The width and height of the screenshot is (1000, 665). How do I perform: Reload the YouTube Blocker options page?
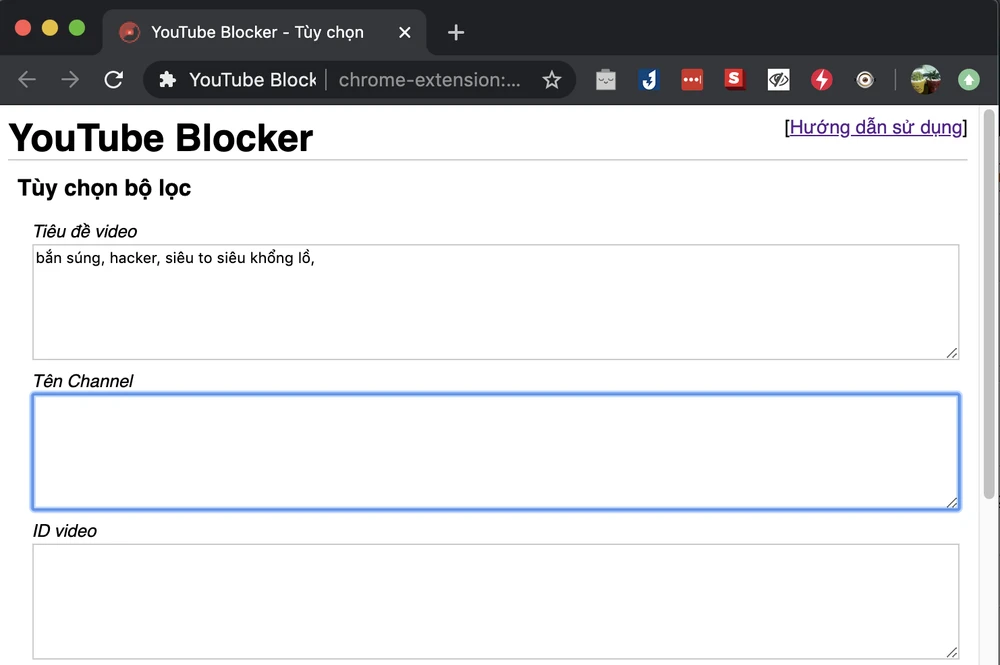[x=114, y=80]
